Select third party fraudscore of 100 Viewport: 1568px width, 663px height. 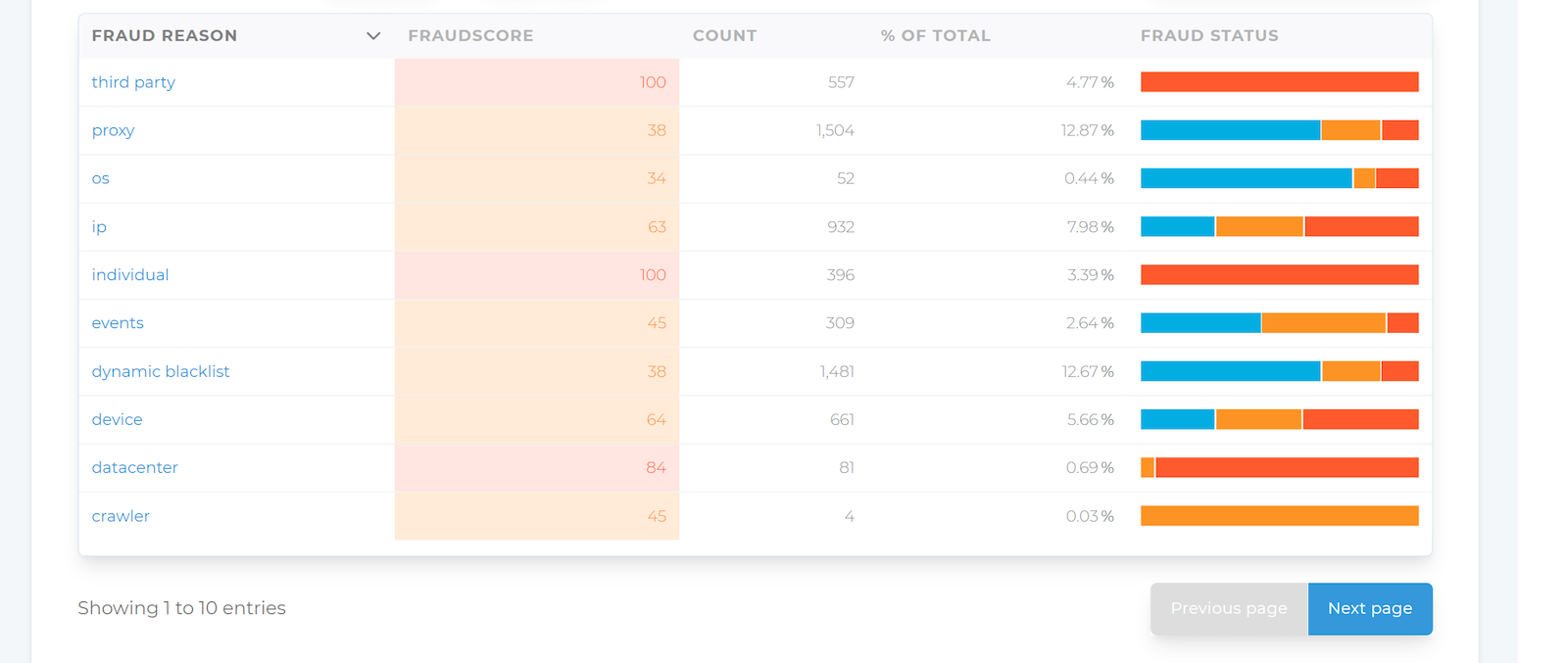pyautogui.click(x=653, y=82)
